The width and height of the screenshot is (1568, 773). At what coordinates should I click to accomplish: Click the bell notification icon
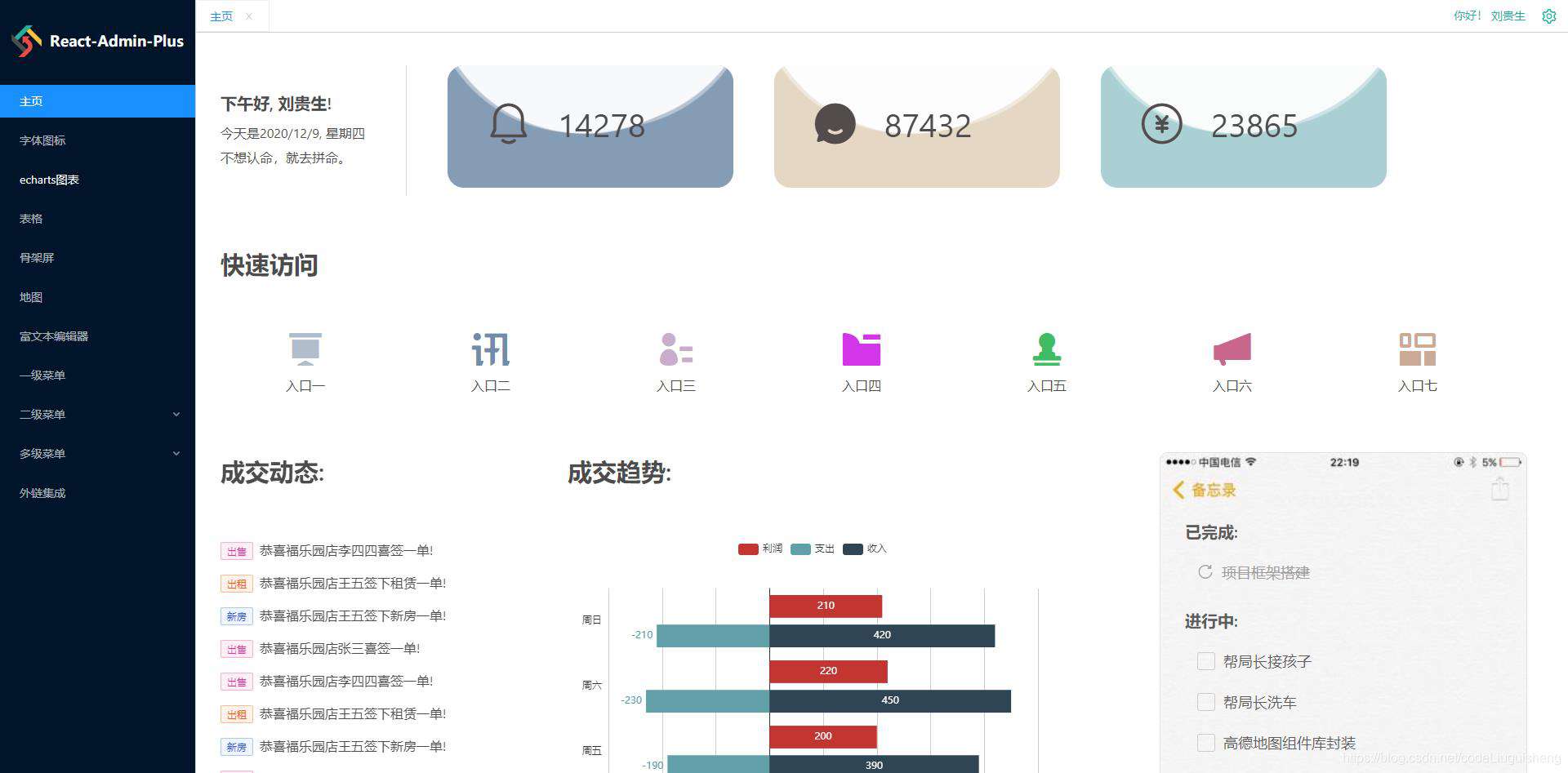[x=508, y=124]
